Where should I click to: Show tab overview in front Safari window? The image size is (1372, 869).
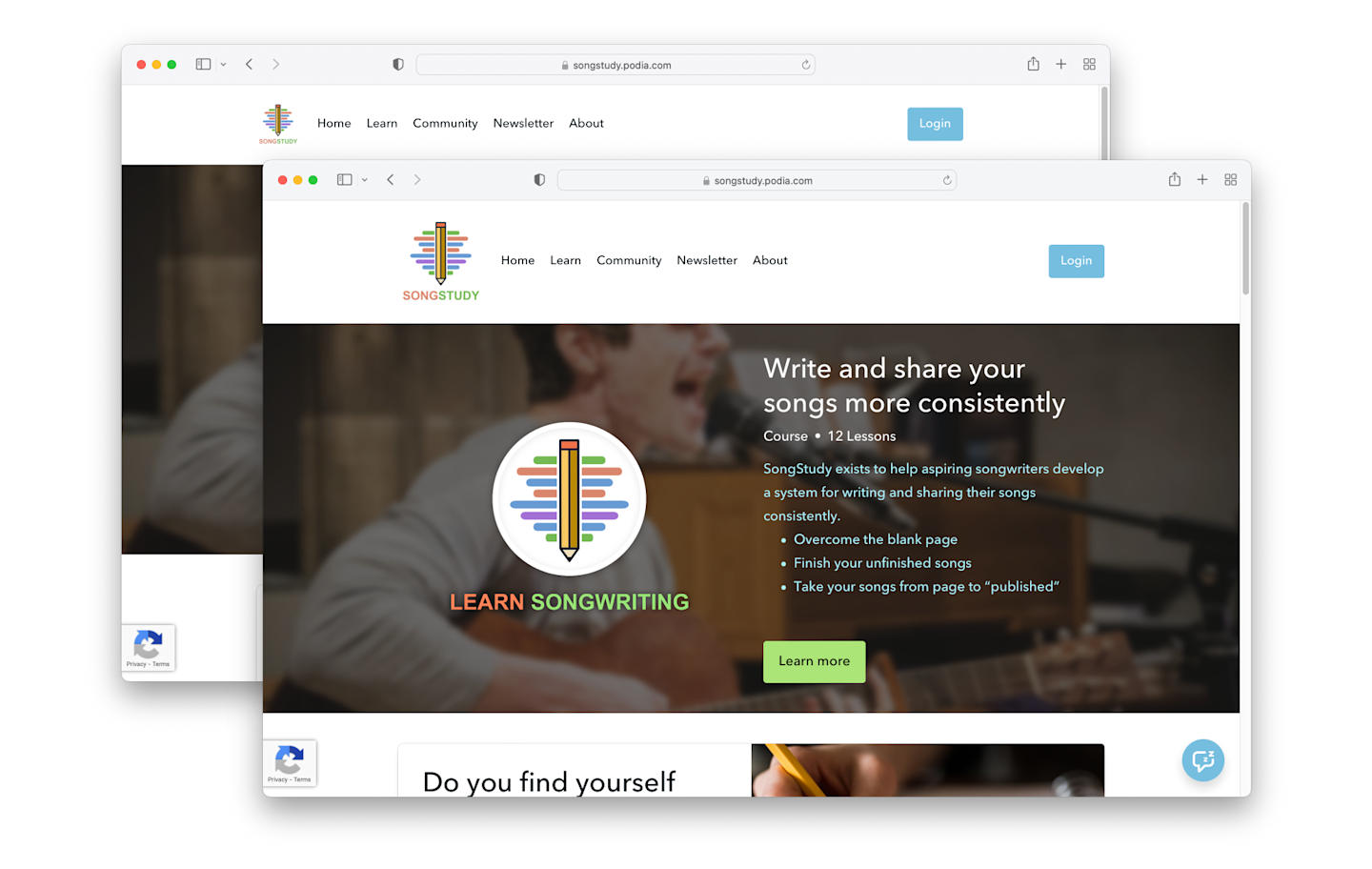pyautogui.click(x=1231, y=179)
